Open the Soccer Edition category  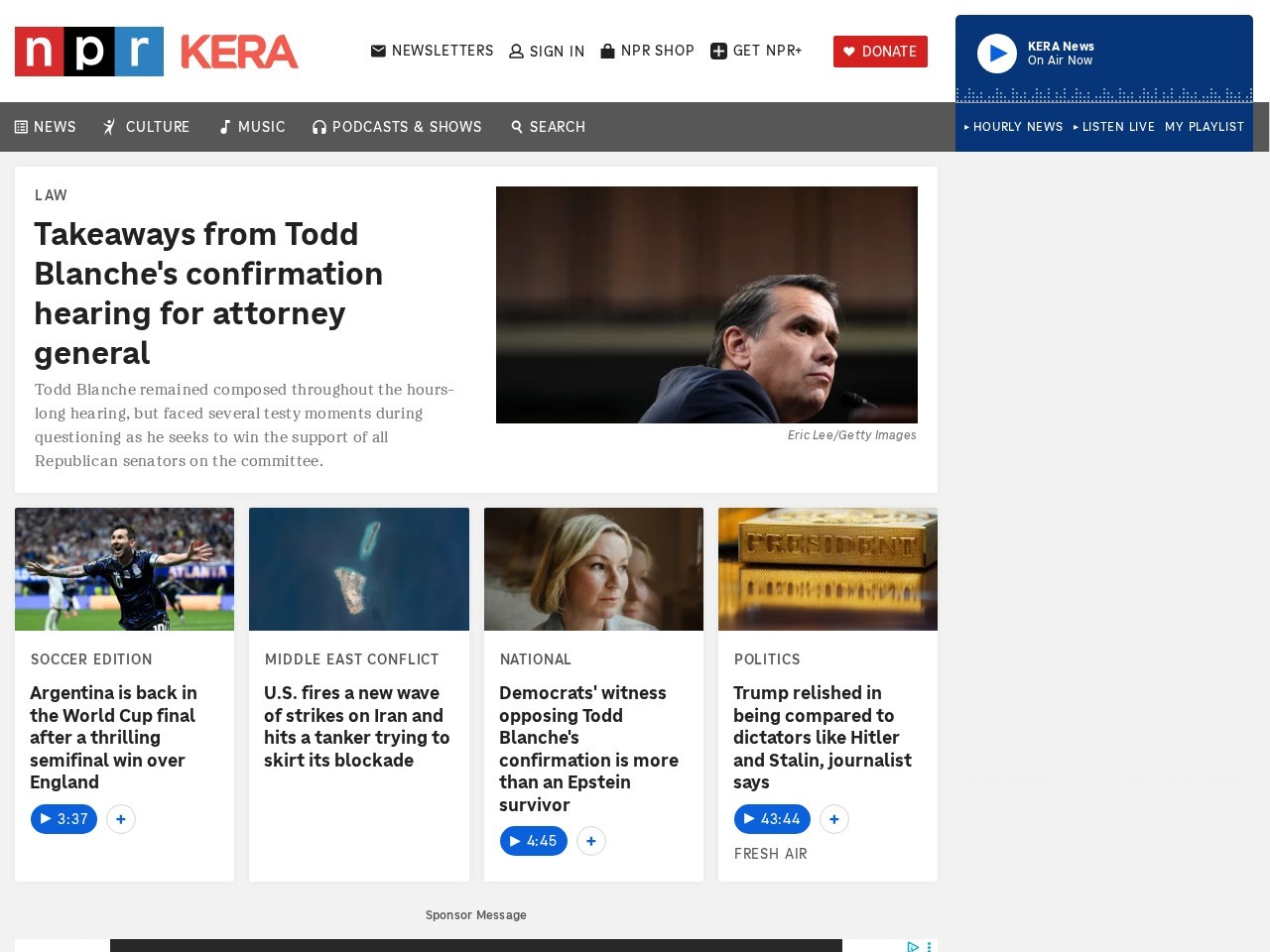[91, 659]
